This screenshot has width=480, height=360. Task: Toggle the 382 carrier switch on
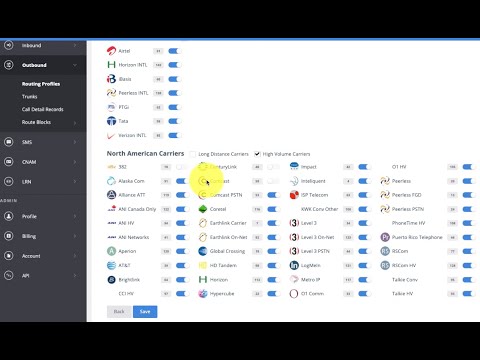coord(182,167)
